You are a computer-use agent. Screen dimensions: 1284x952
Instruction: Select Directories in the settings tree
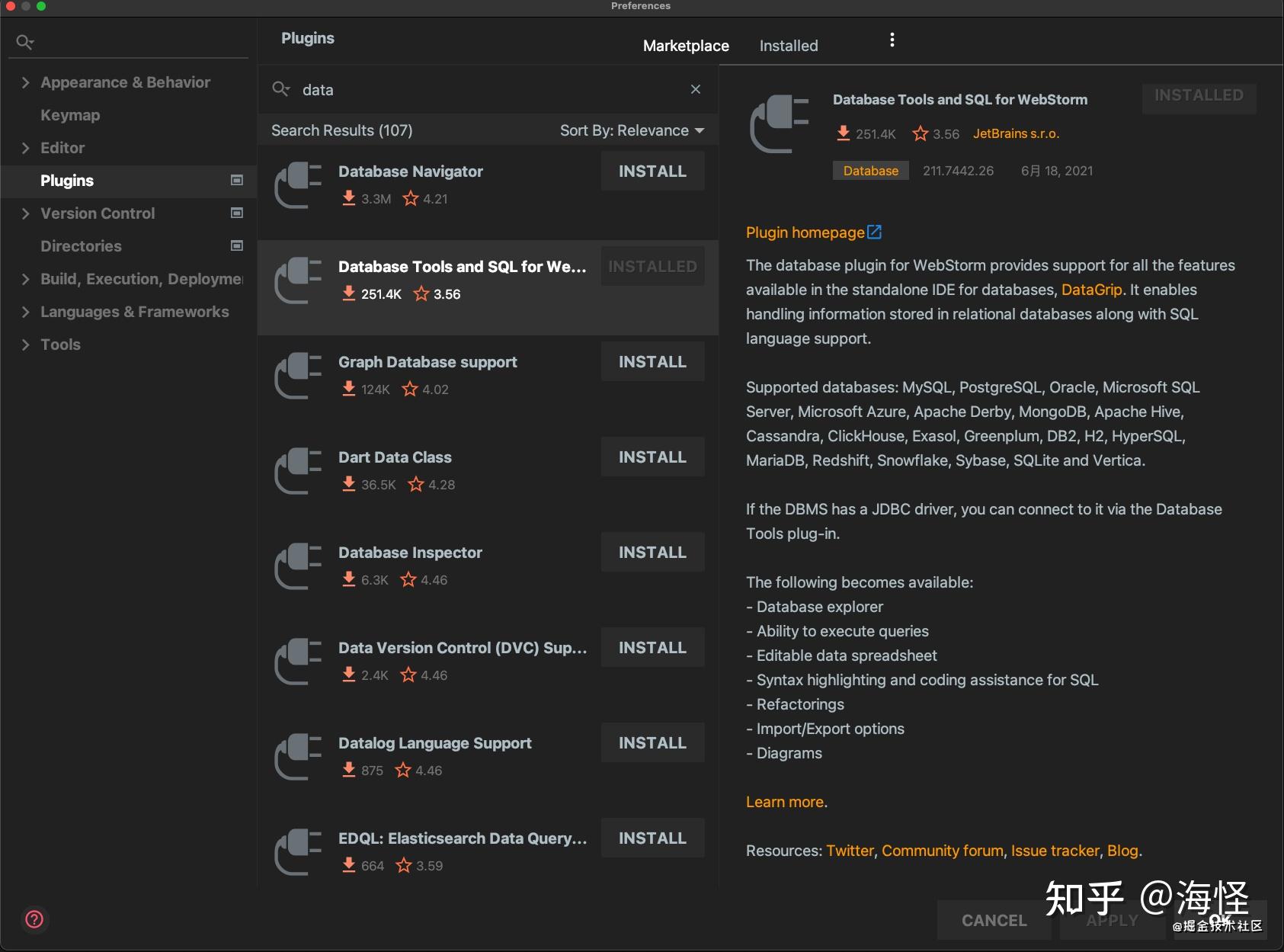(81, 246)
